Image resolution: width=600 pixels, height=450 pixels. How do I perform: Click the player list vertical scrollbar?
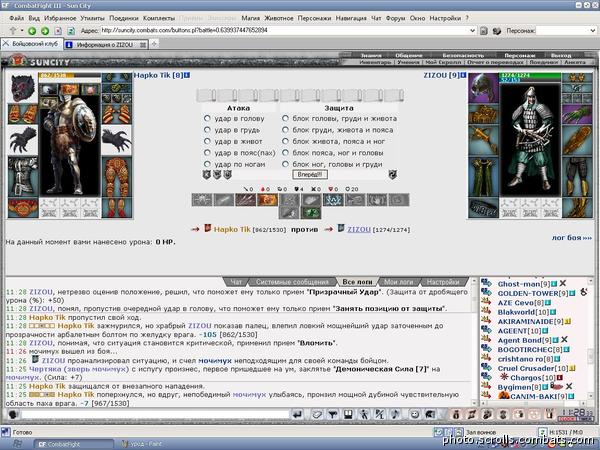592,339
